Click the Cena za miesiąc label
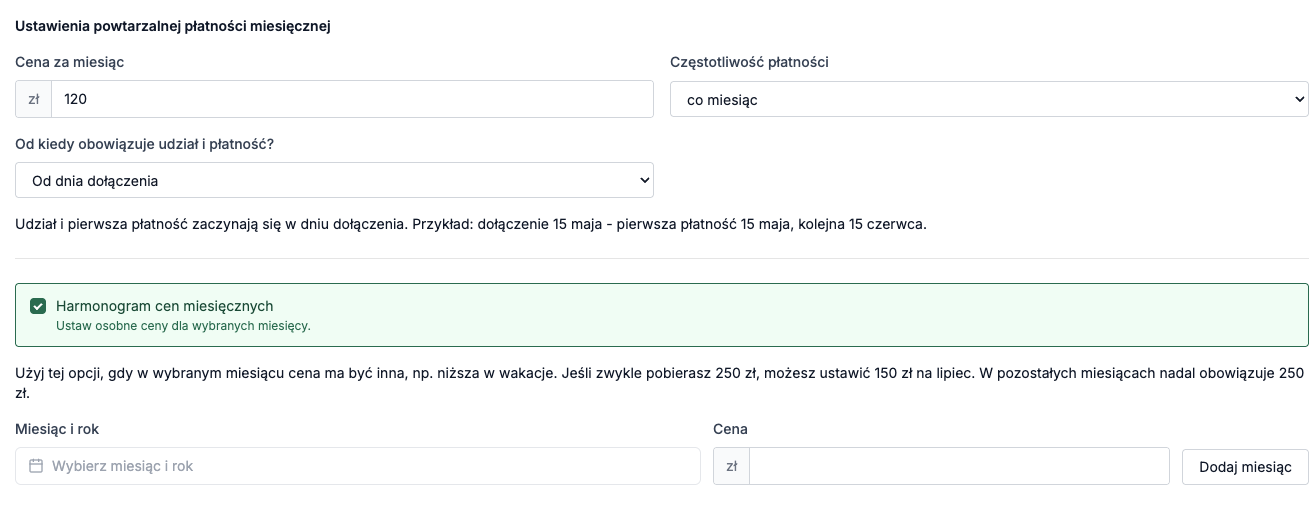1310x505 pixels. click(x=70, y=62)
